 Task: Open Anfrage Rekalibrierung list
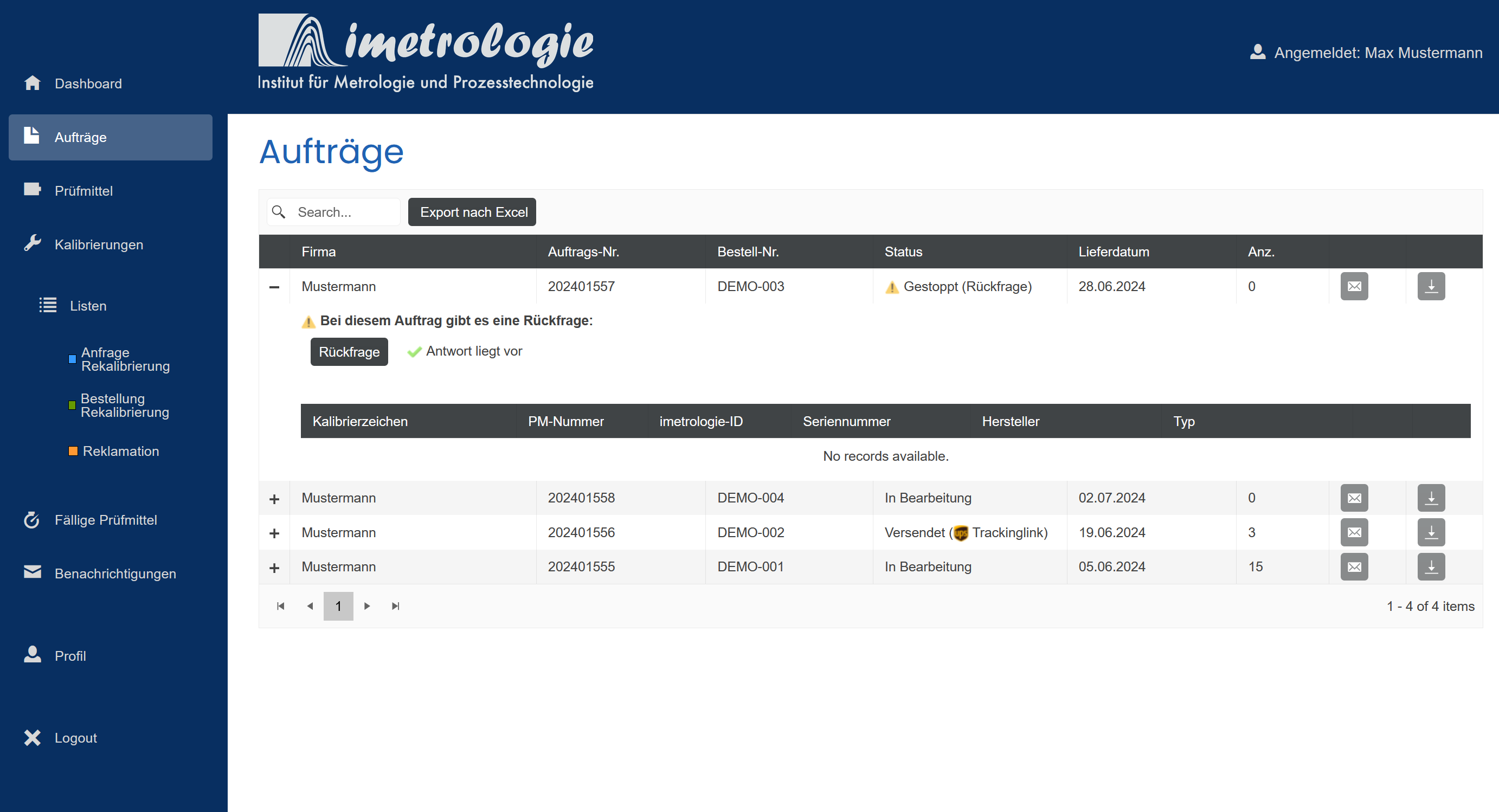click(126, 359)
